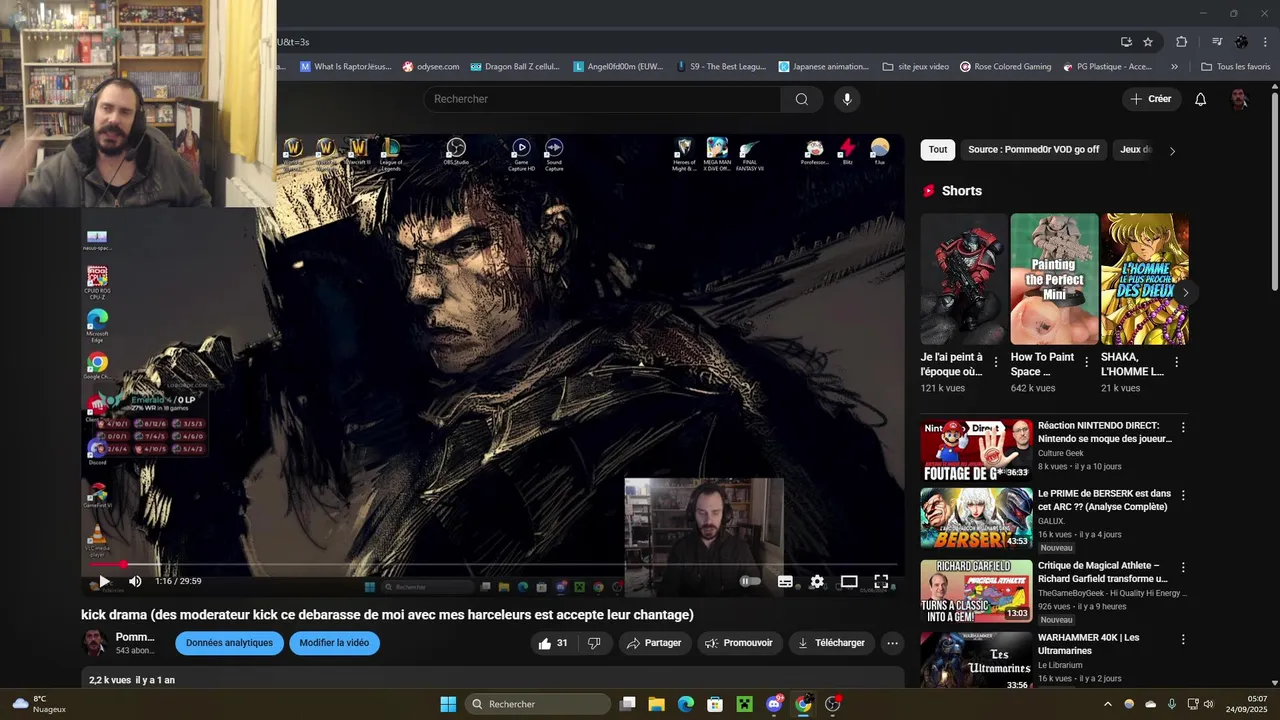Open the 8°C Nuageux weather widget
The width and height of the screenshot is (1280, 720).
coord(38,704)
